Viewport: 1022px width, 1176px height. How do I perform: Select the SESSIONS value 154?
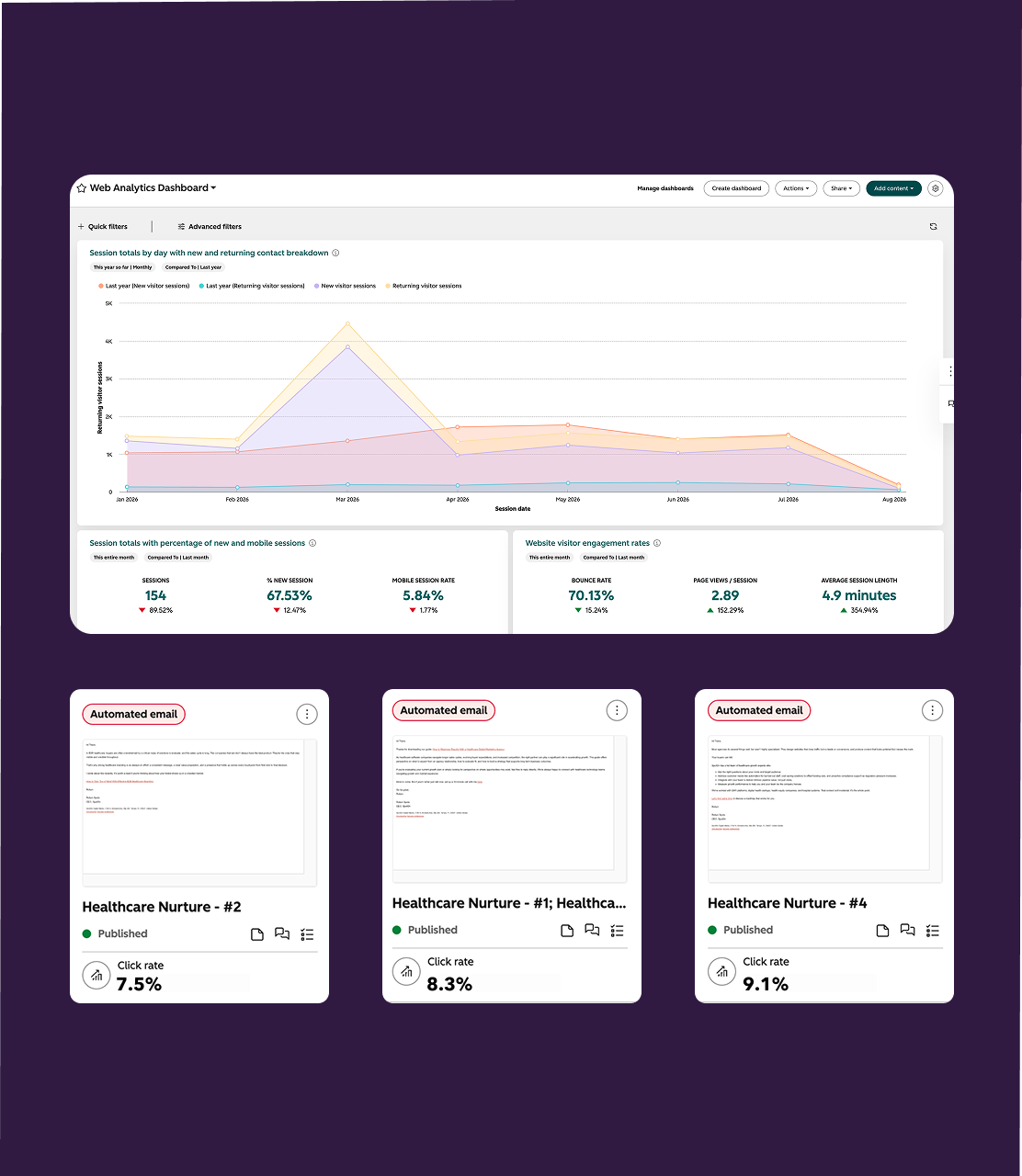click(155, 595)
